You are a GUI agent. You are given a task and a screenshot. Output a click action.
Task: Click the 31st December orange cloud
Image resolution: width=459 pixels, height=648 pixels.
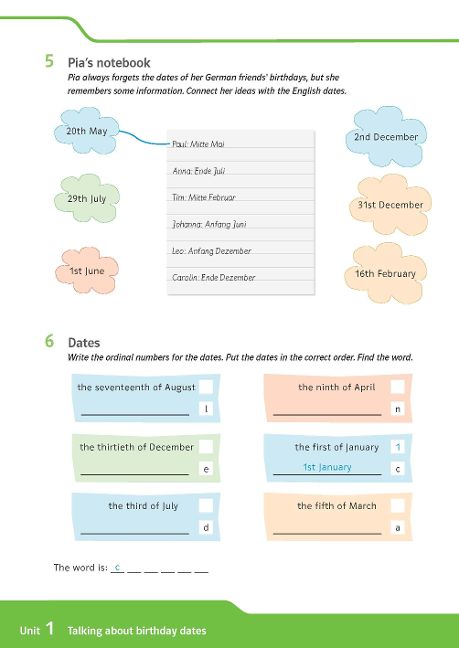coord(390,205)
